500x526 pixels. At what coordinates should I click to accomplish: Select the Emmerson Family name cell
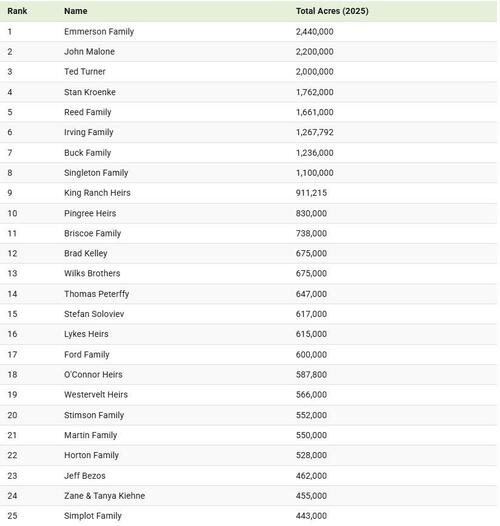99,32
